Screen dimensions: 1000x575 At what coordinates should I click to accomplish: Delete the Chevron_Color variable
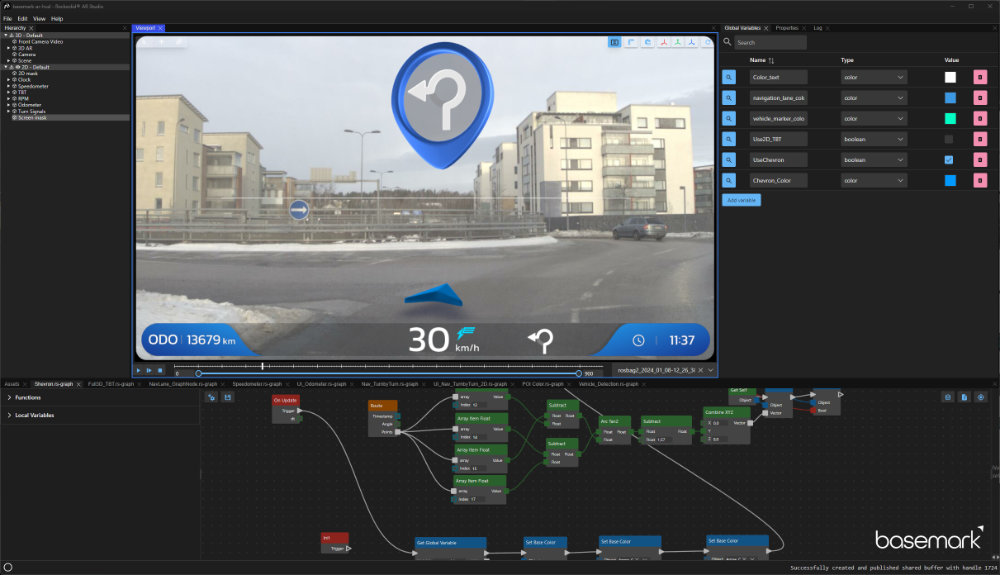980,180
